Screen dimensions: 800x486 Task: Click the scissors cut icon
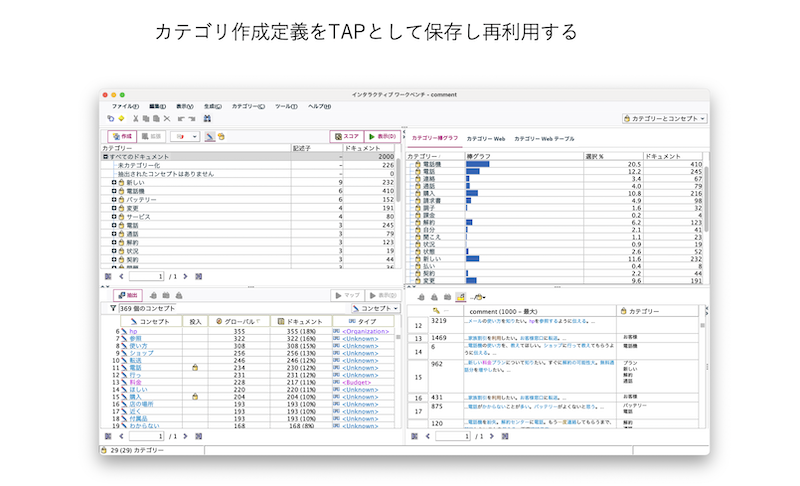point(136,118)
